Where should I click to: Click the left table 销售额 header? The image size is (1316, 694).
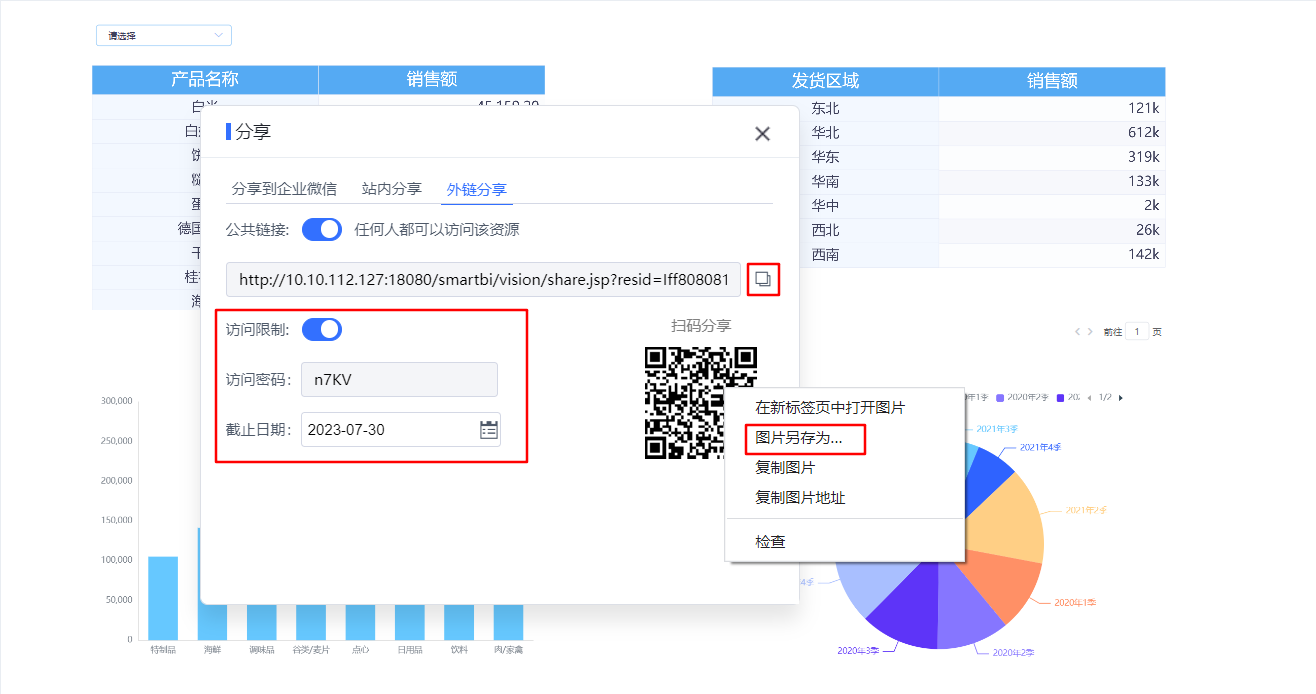432,80
